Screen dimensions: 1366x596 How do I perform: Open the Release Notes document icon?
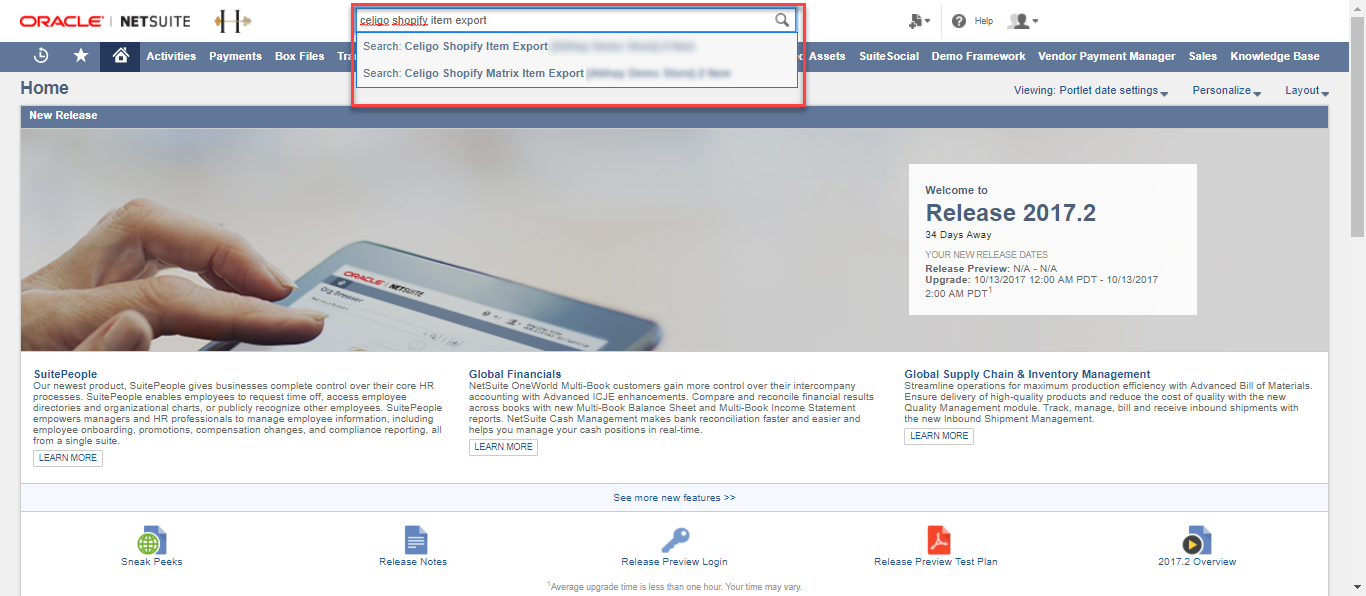coord(415,540)
